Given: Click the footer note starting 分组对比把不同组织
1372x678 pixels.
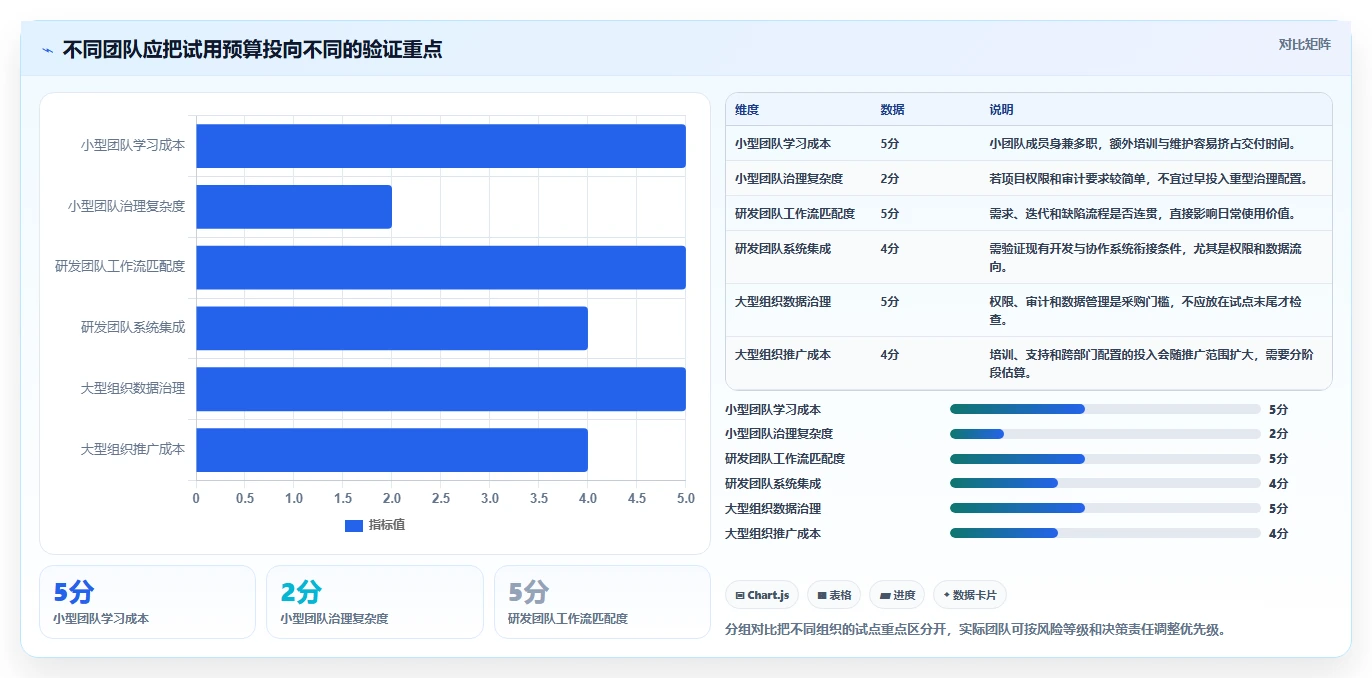Looking at the screenshot, I should pyautogui.click(x=975, y=630).
